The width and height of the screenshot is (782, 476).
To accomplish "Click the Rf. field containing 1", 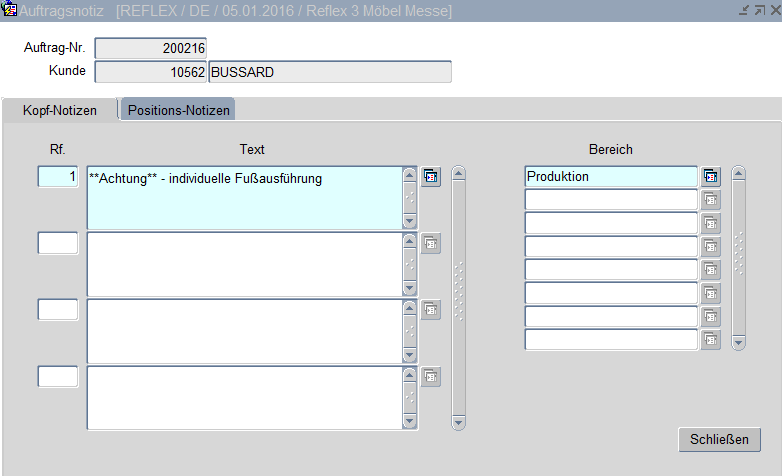I will pyautogui.click(x=58, y=177).
